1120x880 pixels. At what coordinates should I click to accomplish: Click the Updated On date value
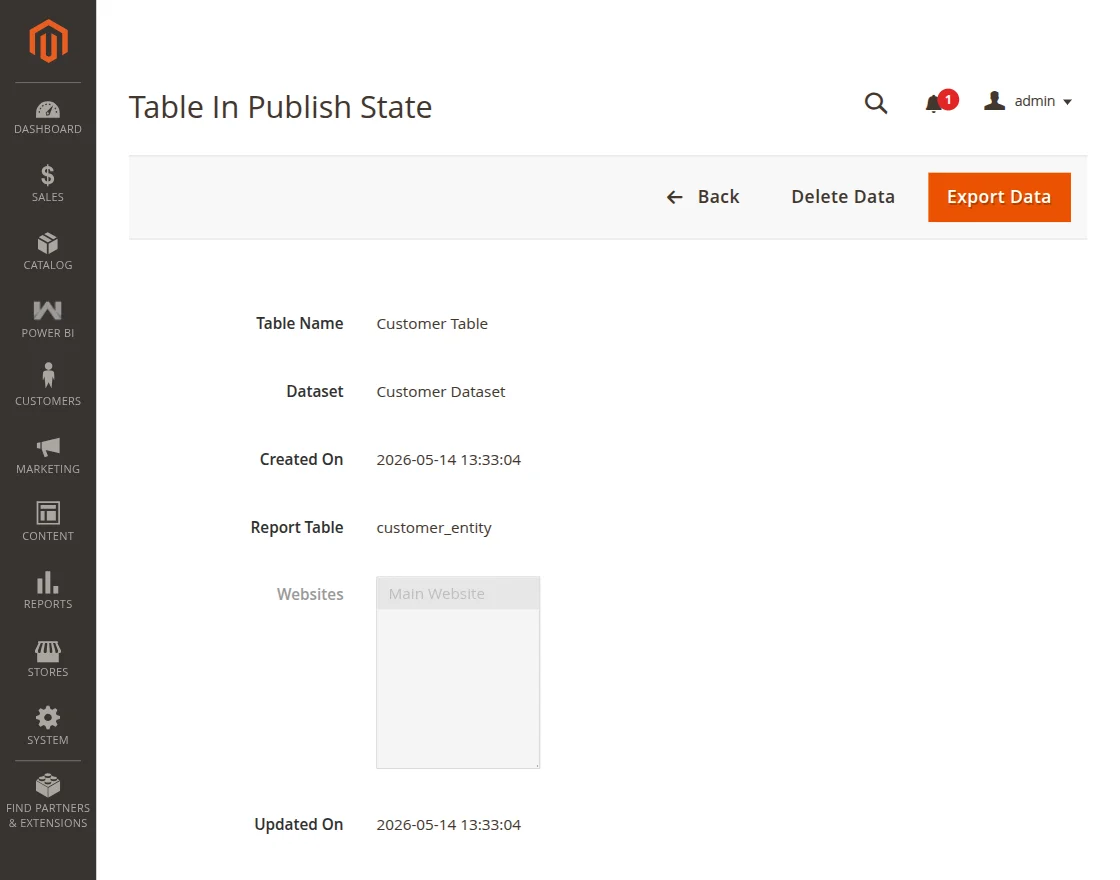coord(449,825)
